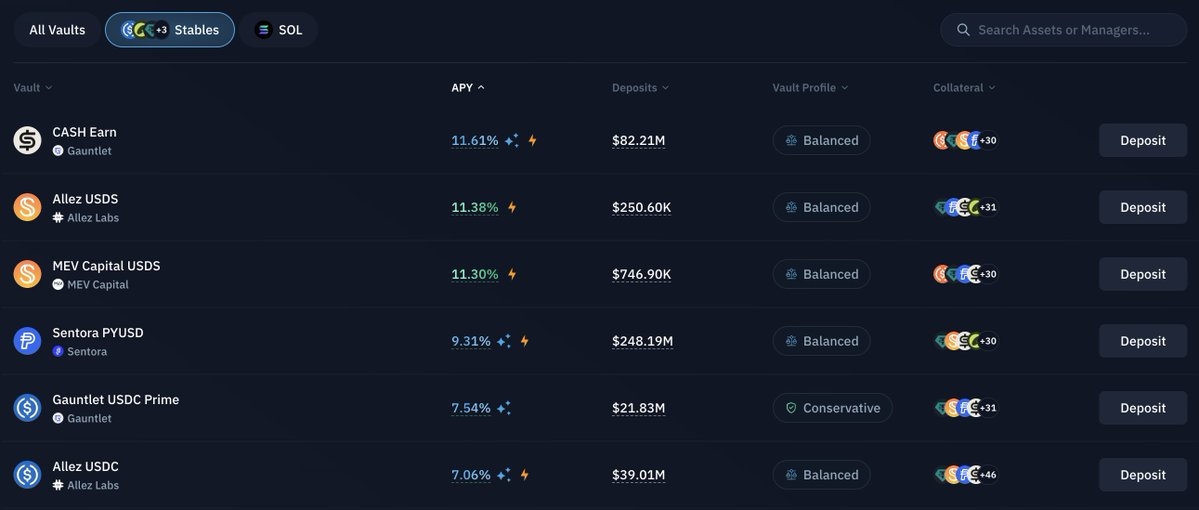Click the sparkle icon next to 7.54% APY
Image resolution: width=1199 pixels, height=510 pixels.
(503, 408)
